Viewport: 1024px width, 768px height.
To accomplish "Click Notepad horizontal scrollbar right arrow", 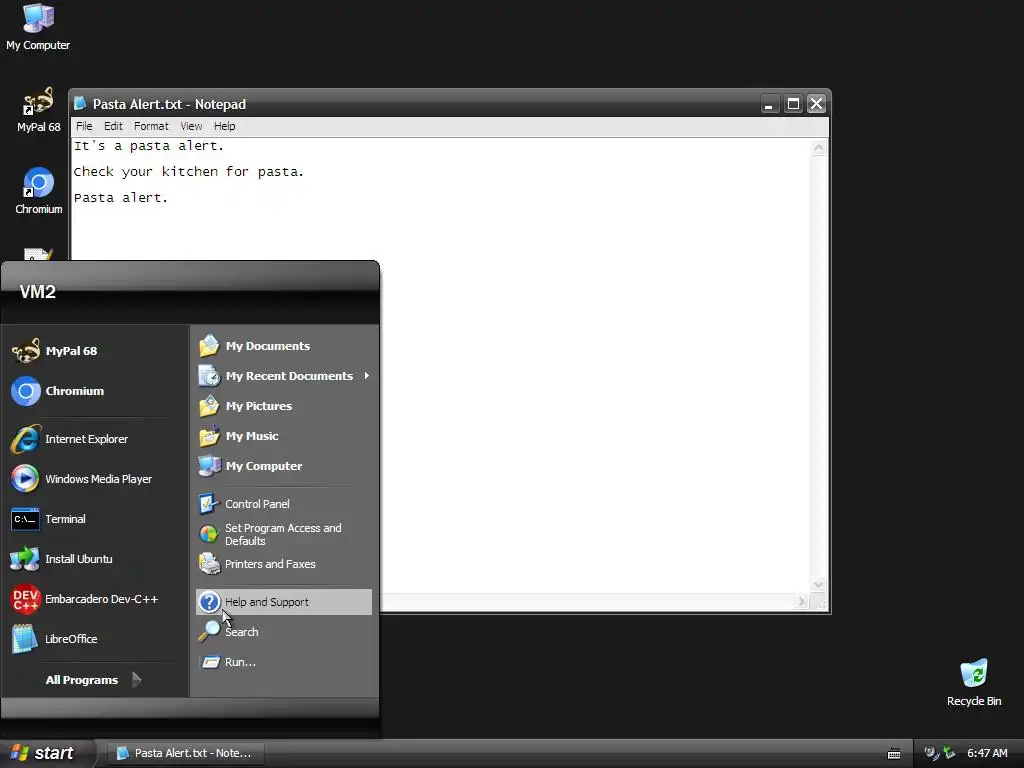I will pos(801,601).
